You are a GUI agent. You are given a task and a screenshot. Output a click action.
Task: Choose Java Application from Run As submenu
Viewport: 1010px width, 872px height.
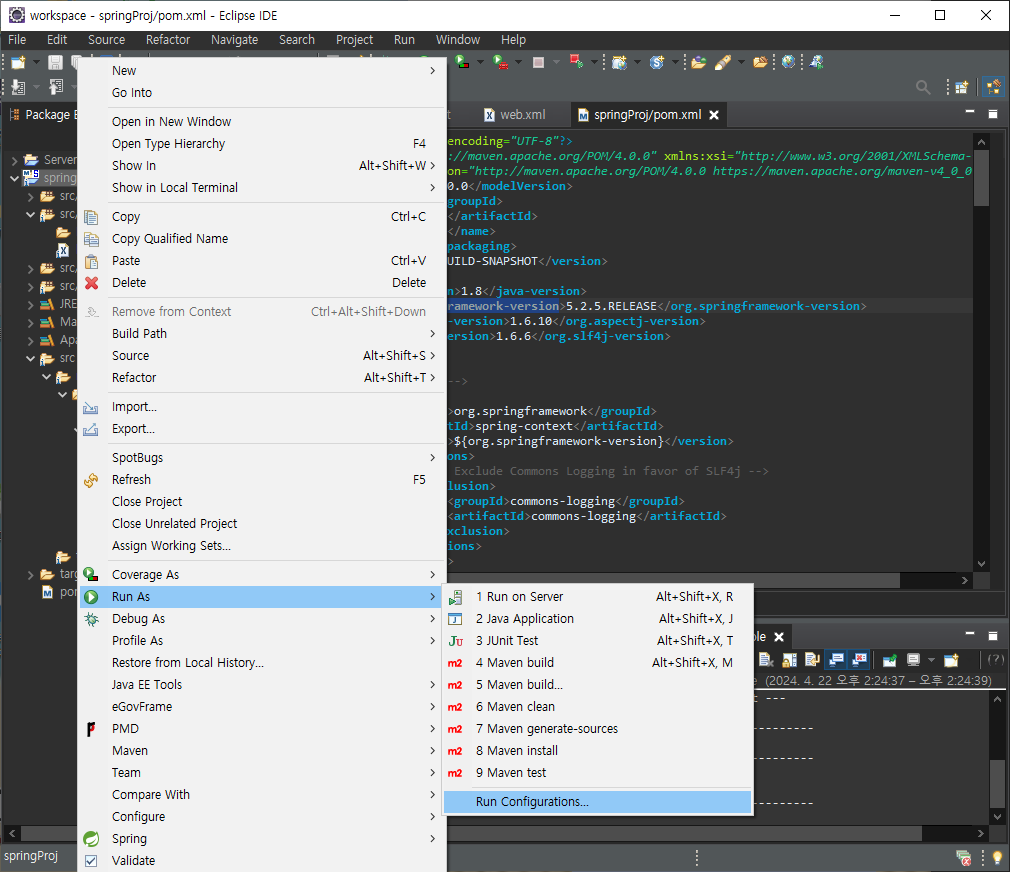click(598, 618)
